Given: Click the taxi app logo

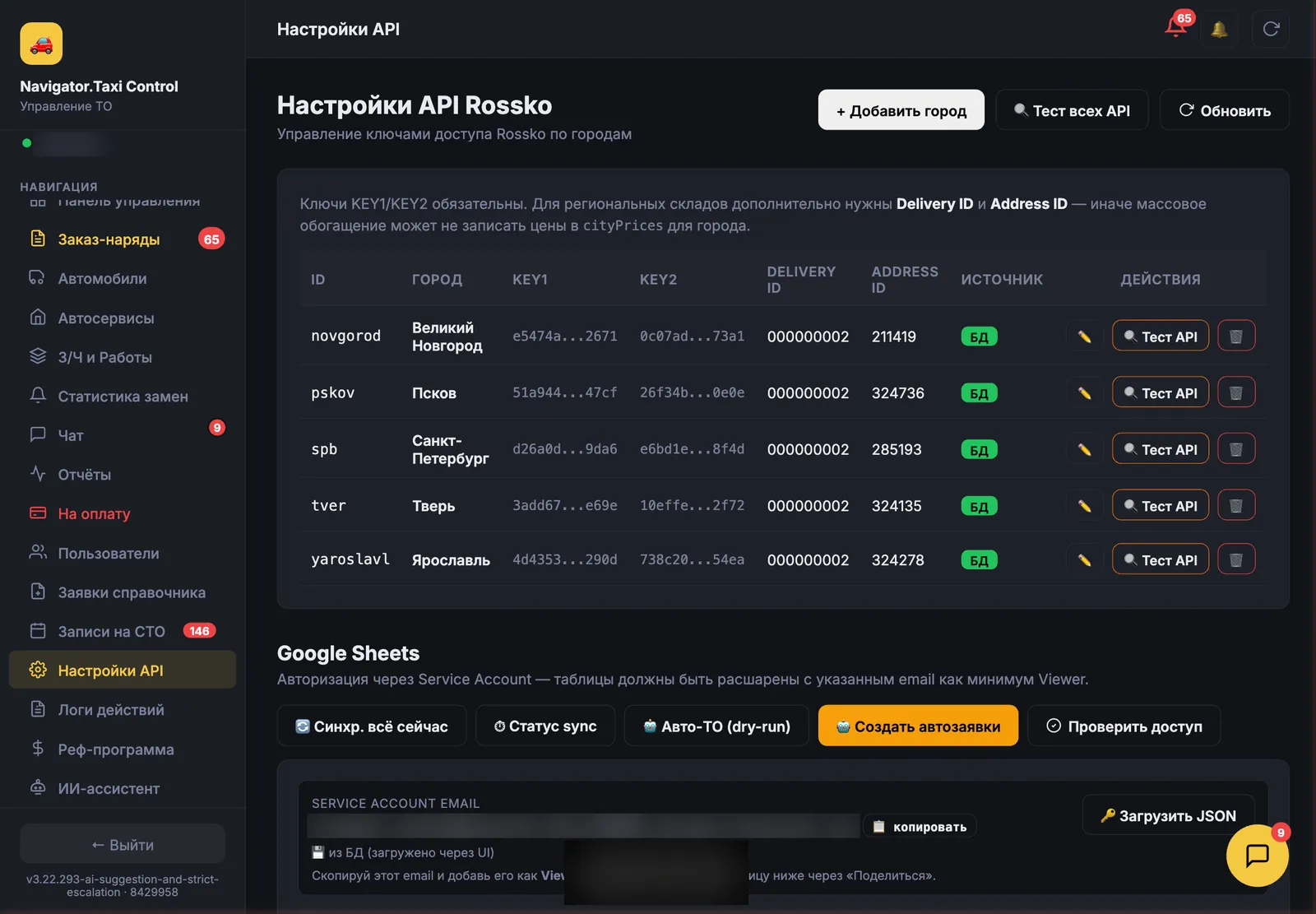Looking at the screenshot, I should (41, 44).
